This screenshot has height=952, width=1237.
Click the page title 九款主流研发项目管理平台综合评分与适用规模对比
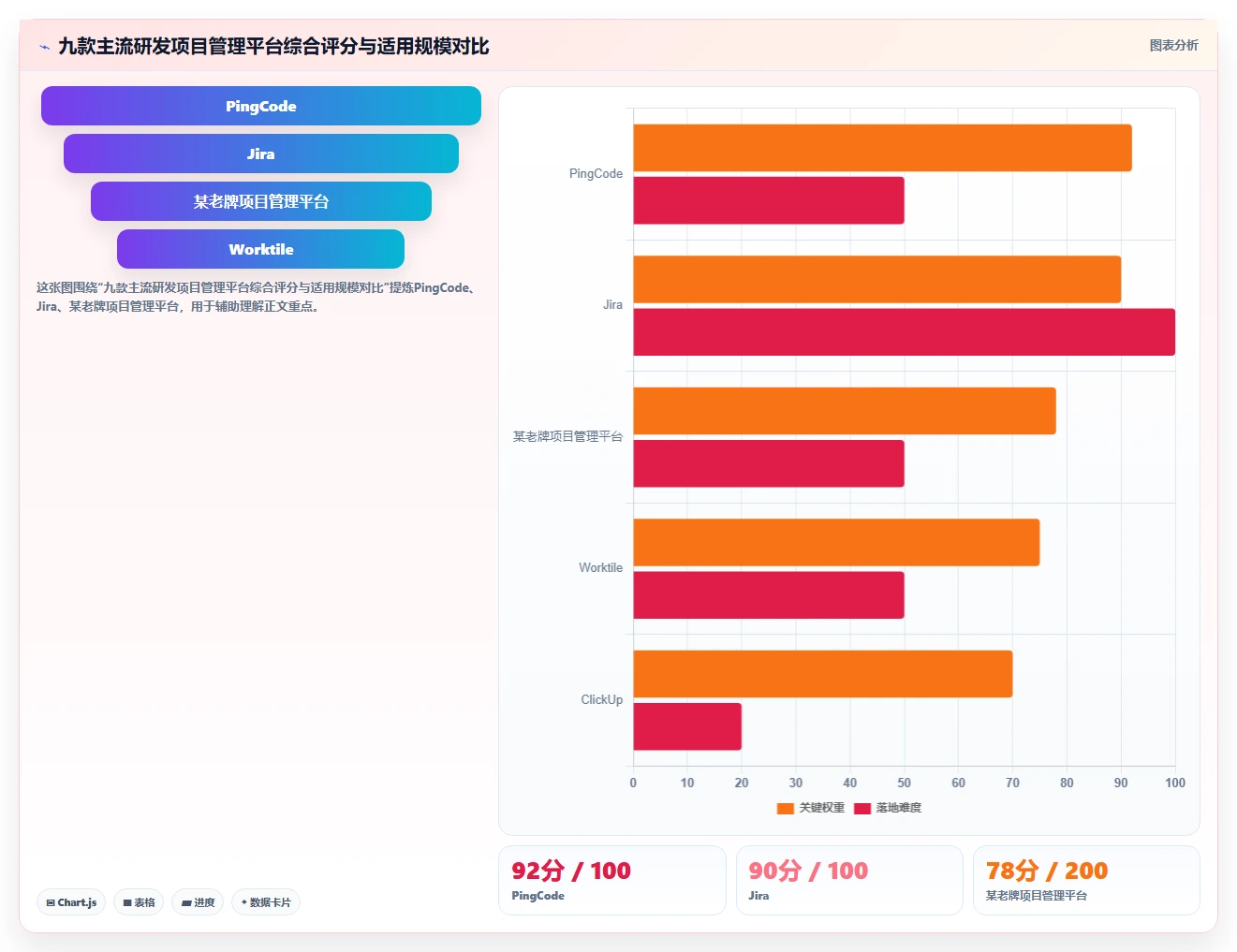pyautogui.click(x=273, y=46)
